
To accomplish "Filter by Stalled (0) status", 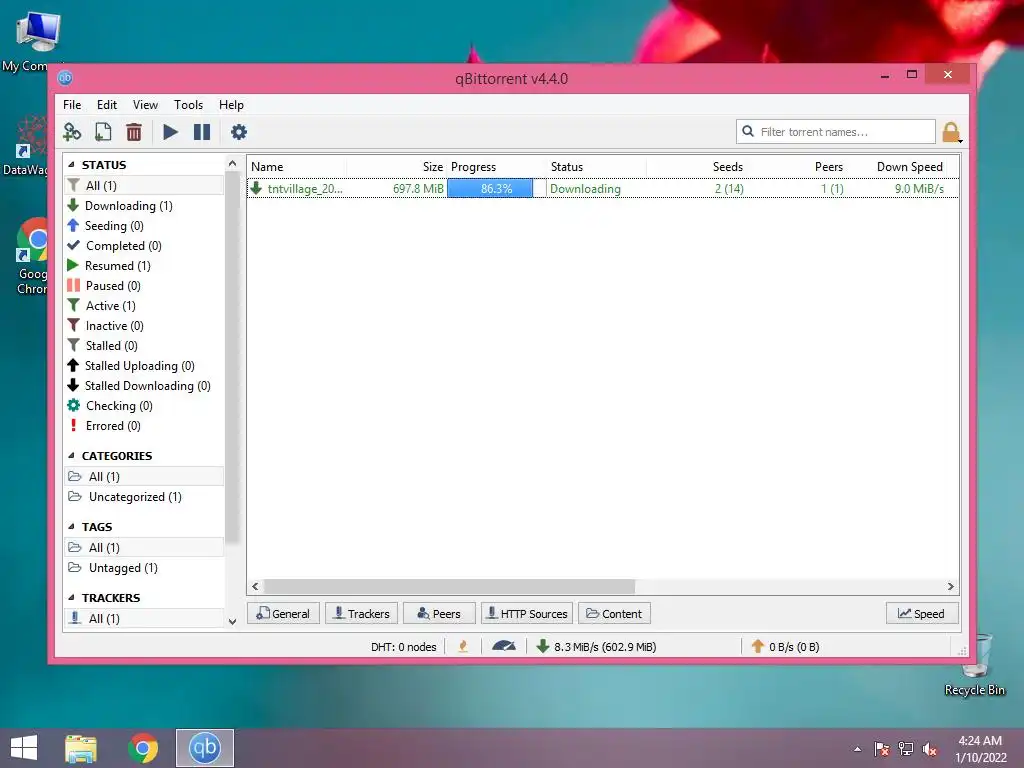I will [x=144, y=345].
